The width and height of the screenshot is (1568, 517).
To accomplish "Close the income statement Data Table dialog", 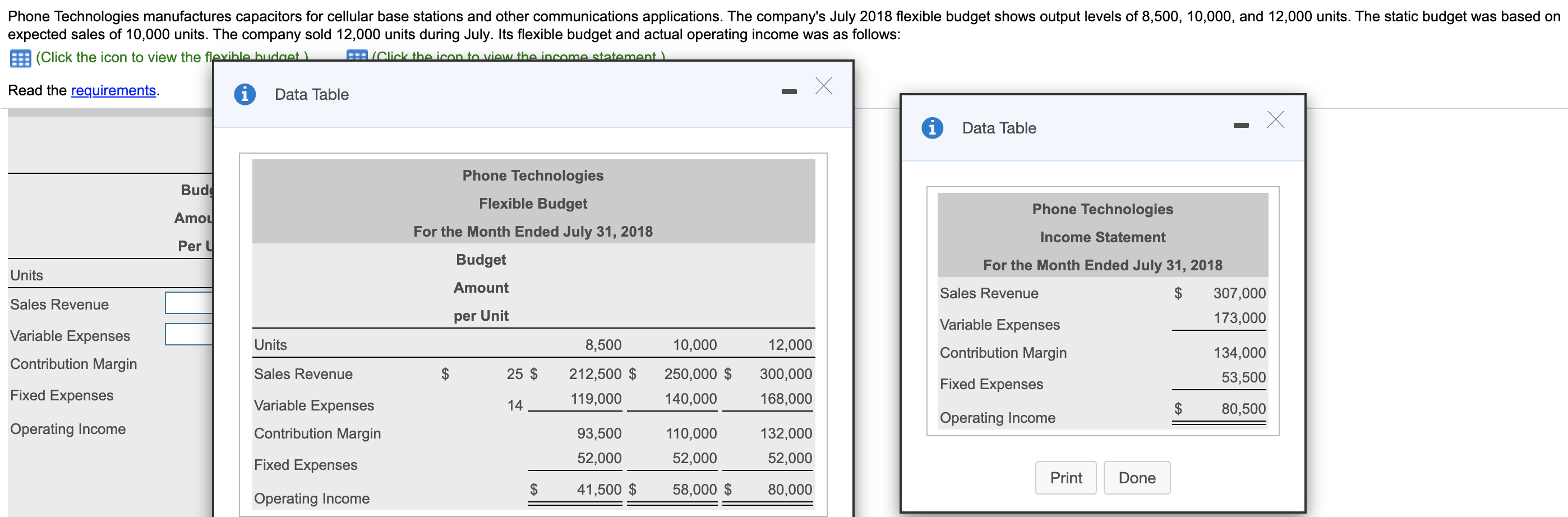I will coord(1276,119).
